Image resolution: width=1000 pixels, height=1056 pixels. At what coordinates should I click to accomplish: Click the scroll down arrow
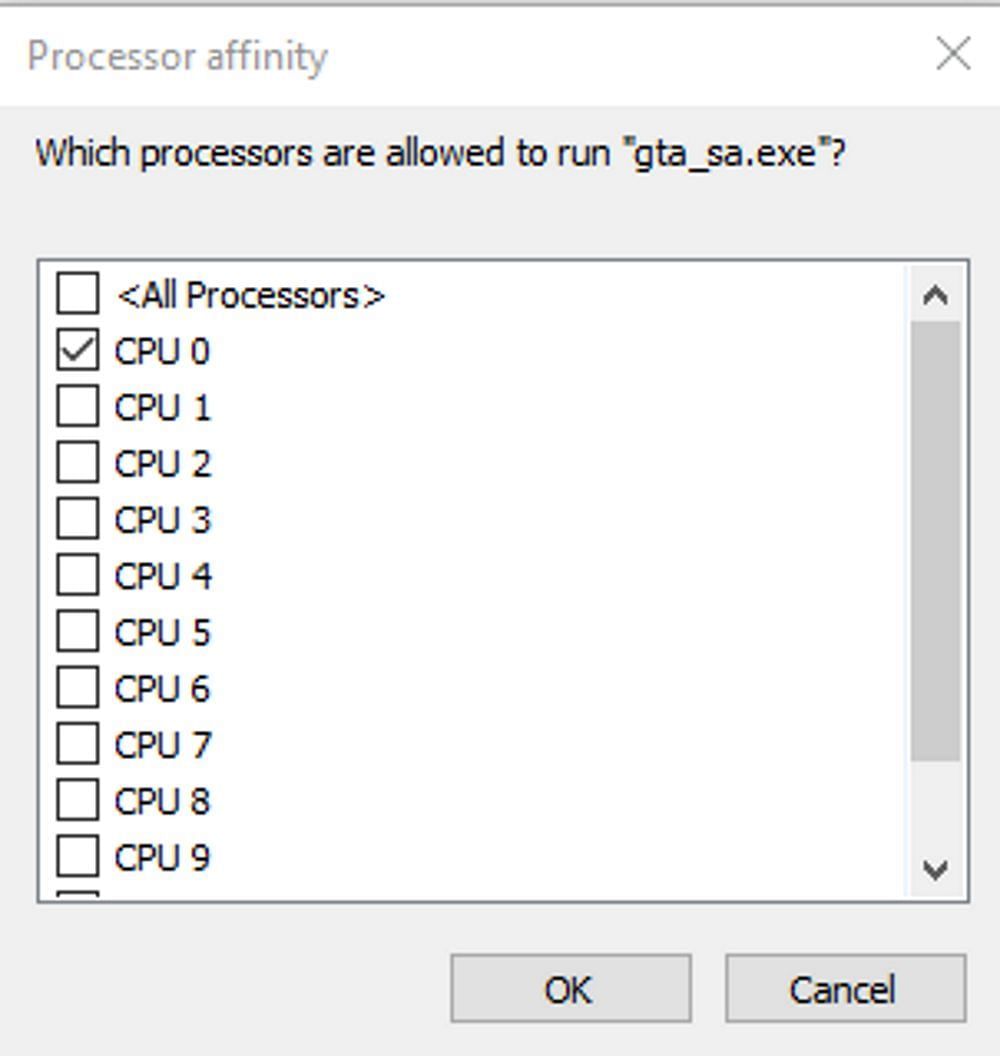(935, 869)
